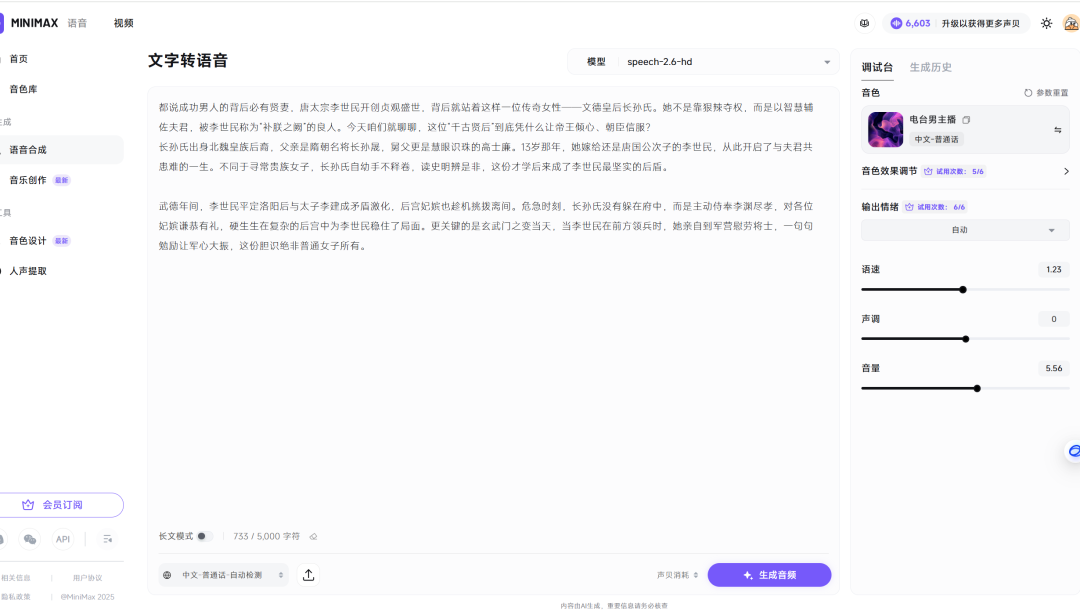Viewport: 1080px width, 614px height.
Task: Click the 语速 value field 1.23
Action: pos(1054,269)
